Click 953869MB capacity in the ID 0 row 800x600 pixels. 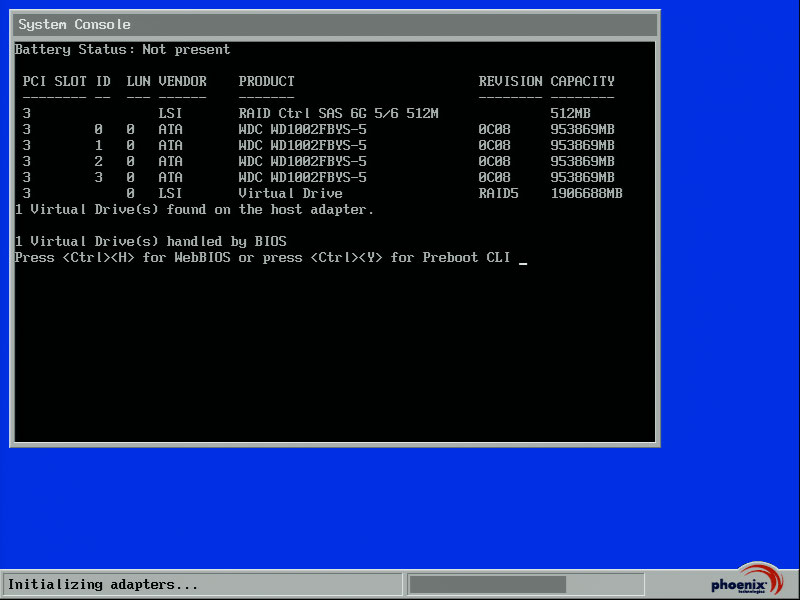tap(582, 129)
